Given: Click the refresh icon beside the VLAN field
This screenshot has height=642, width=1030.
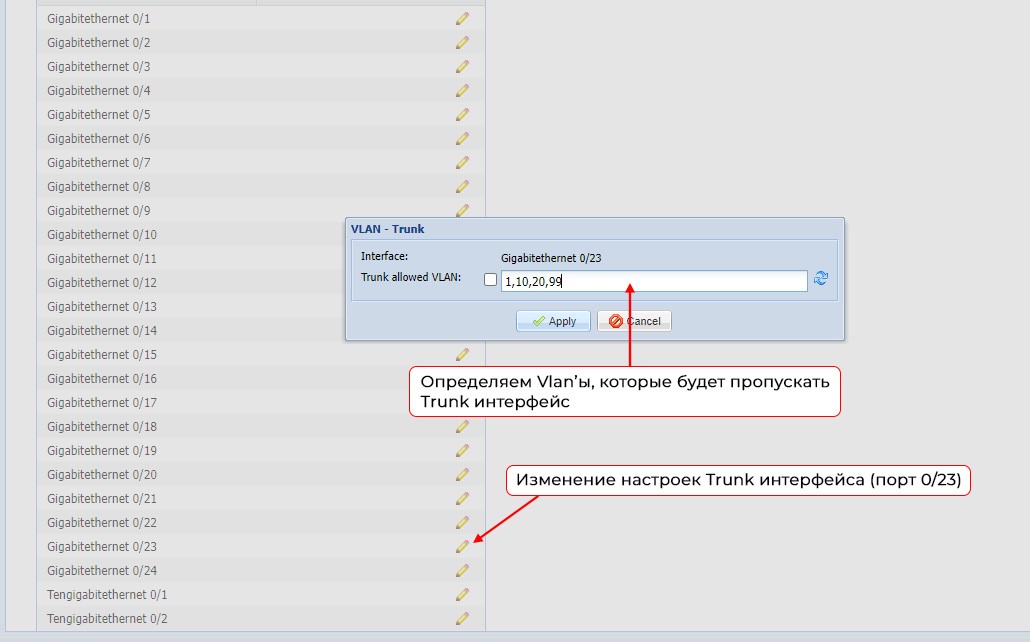Looking at the screenshot, I should click(820, 281).
